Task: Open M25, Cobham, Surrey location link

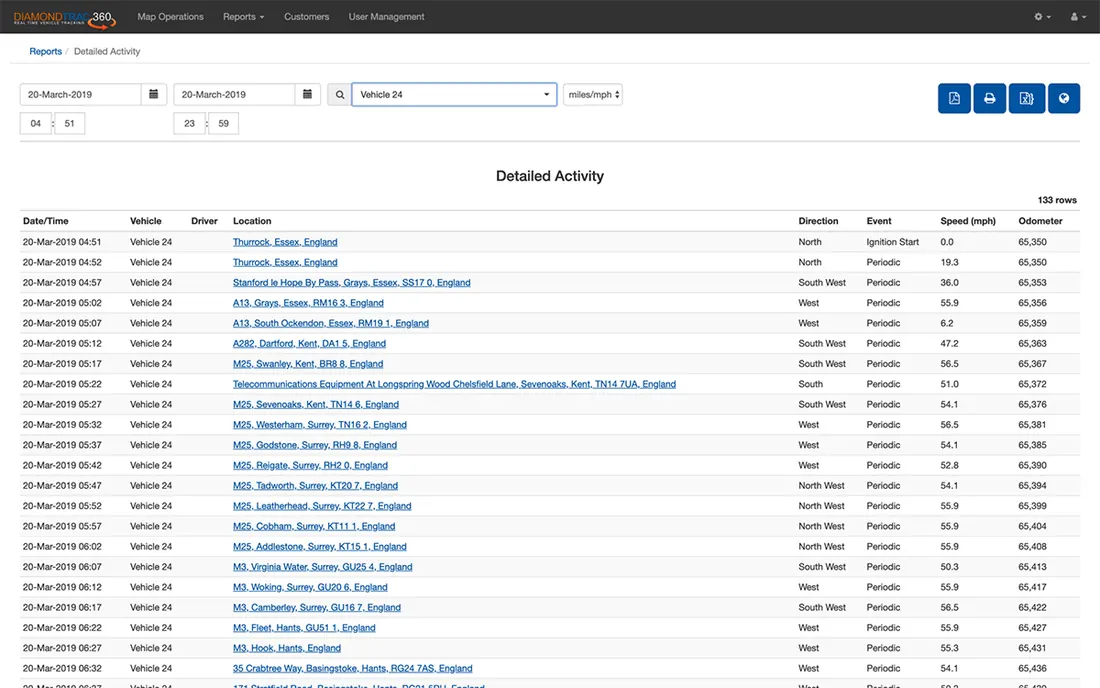Action: (314, 527)
